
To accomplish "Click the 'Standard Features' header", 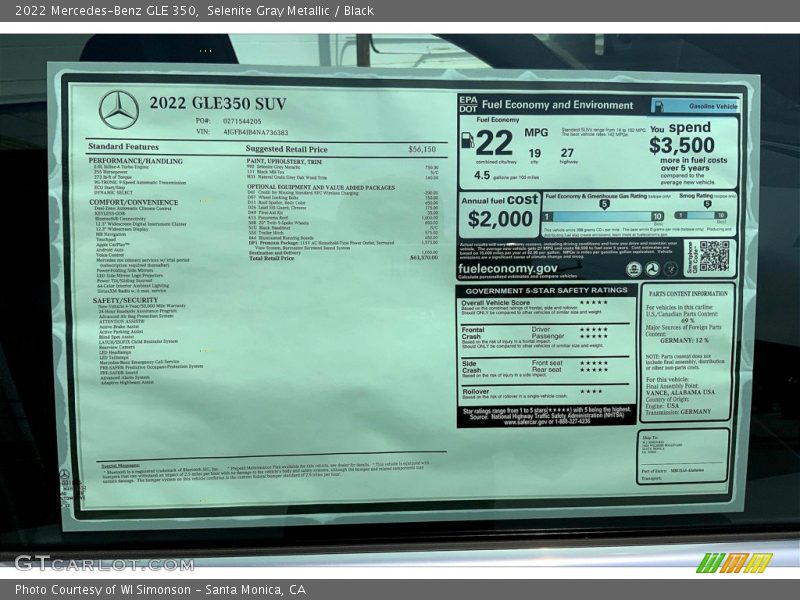I will click(x=123, y=146).
